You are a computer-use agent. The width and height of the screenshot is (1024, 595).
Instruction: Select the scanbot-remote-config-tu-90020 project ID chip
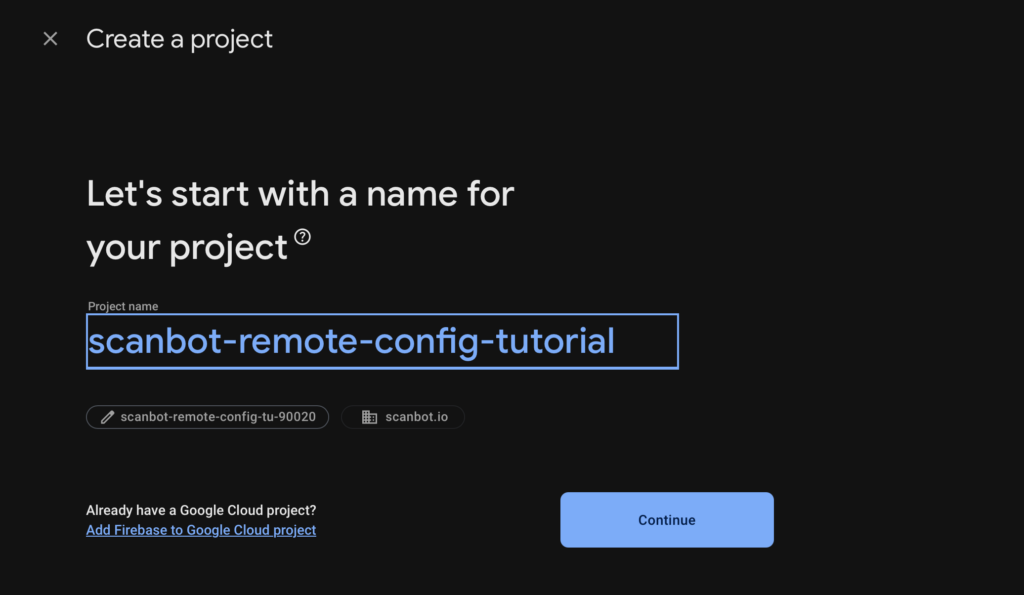pos(207,417)
